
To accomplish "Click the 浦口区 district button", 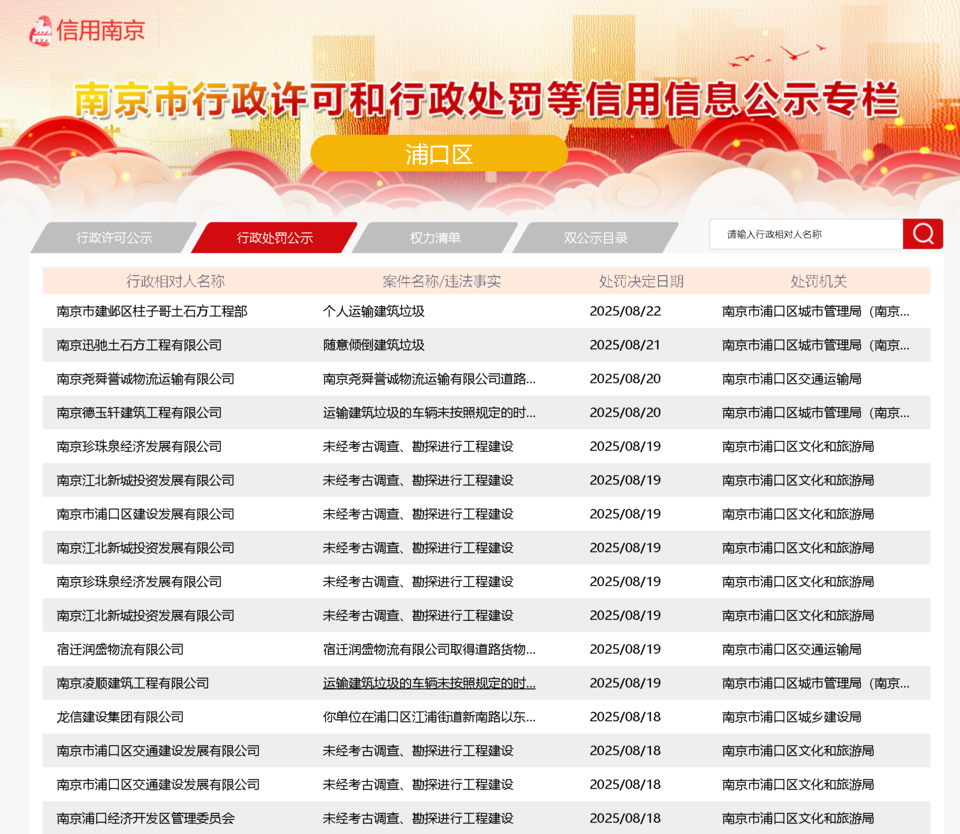I will [x=439, y=154].
